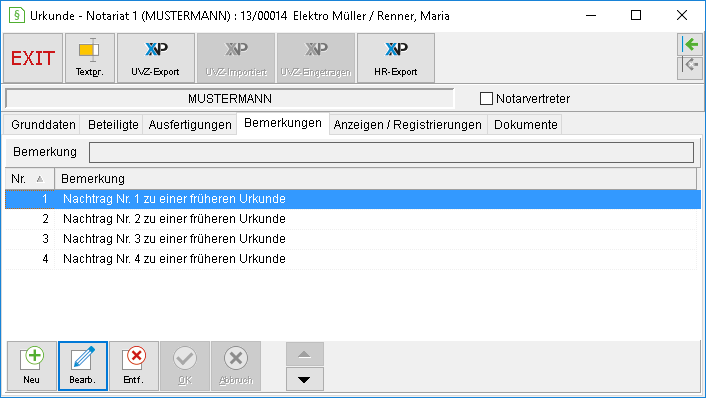Cancel editing with Abbruch button
Screen dimensions: 706x398
click(x=236, y=366)
